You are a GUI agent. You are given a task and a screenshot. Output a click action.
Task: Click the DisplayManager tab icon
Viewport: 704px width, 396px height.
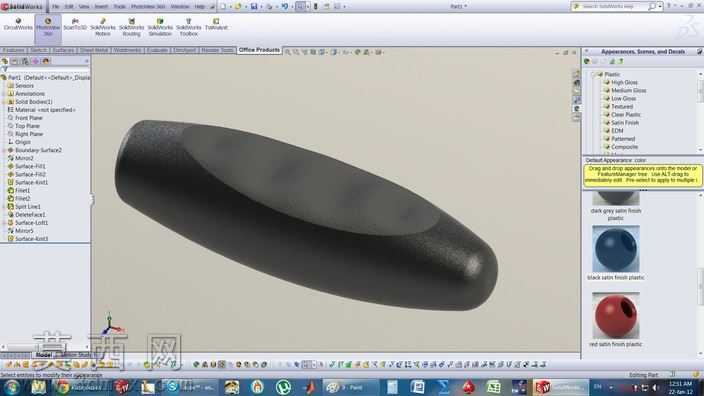[x=45, y=61]
